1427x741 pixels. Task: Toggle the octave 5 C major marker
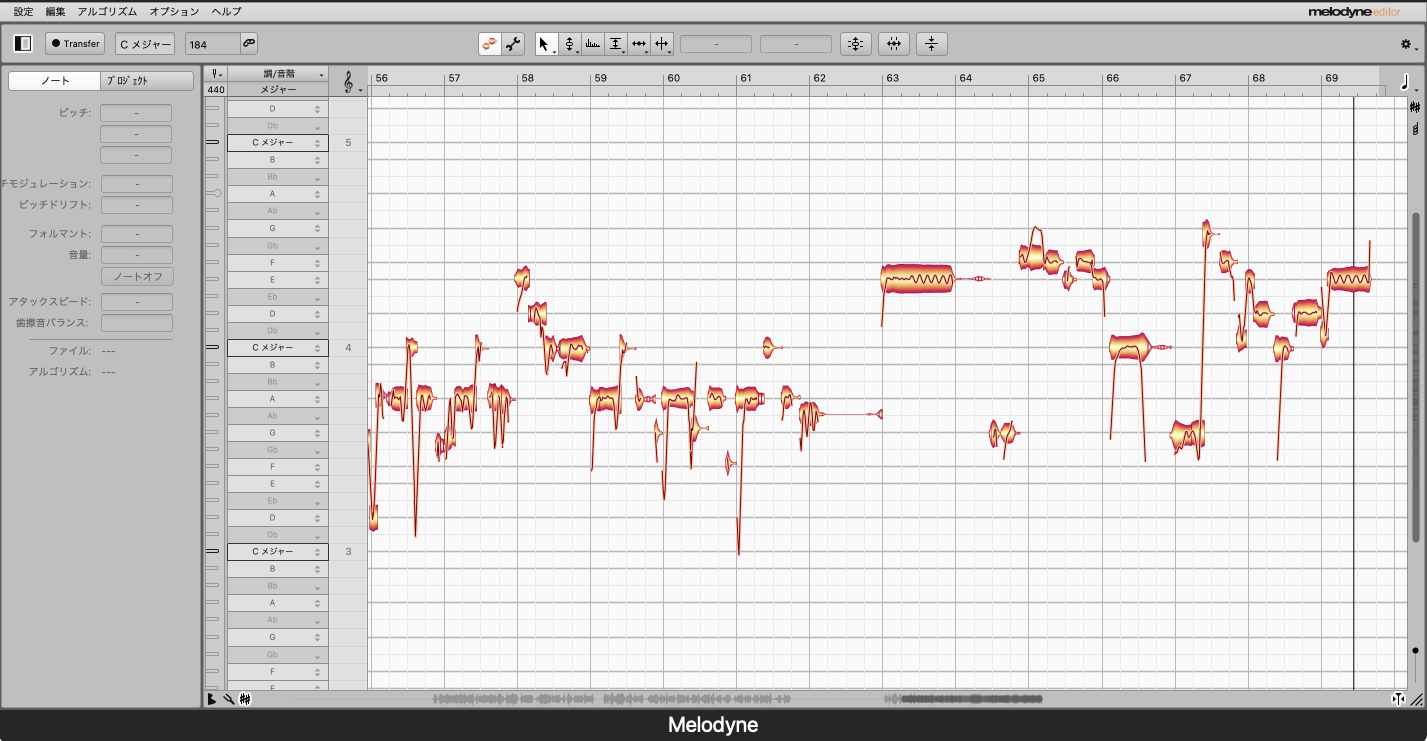click(x=212, y=143)
